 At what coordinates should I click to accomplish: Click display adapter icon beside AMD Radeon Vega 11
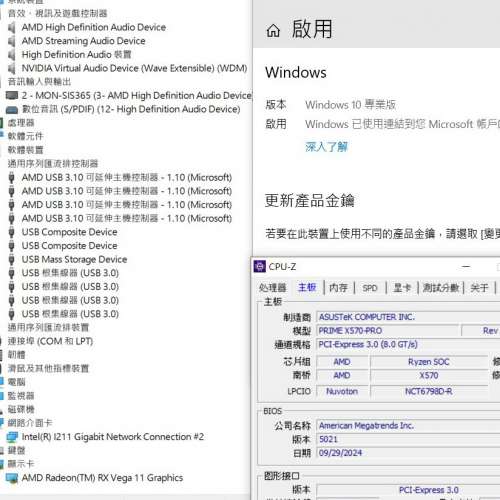[12, 478]
